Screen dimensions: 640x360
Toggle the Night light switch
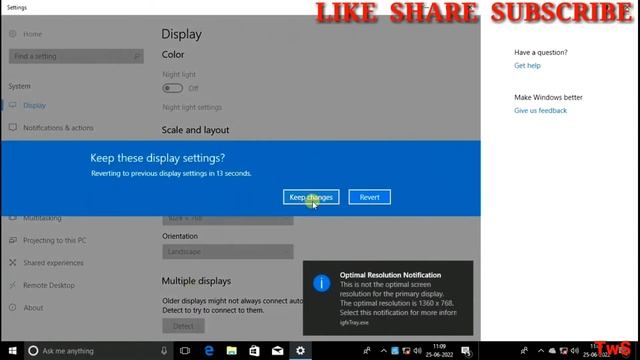click(x=172, y=88)
